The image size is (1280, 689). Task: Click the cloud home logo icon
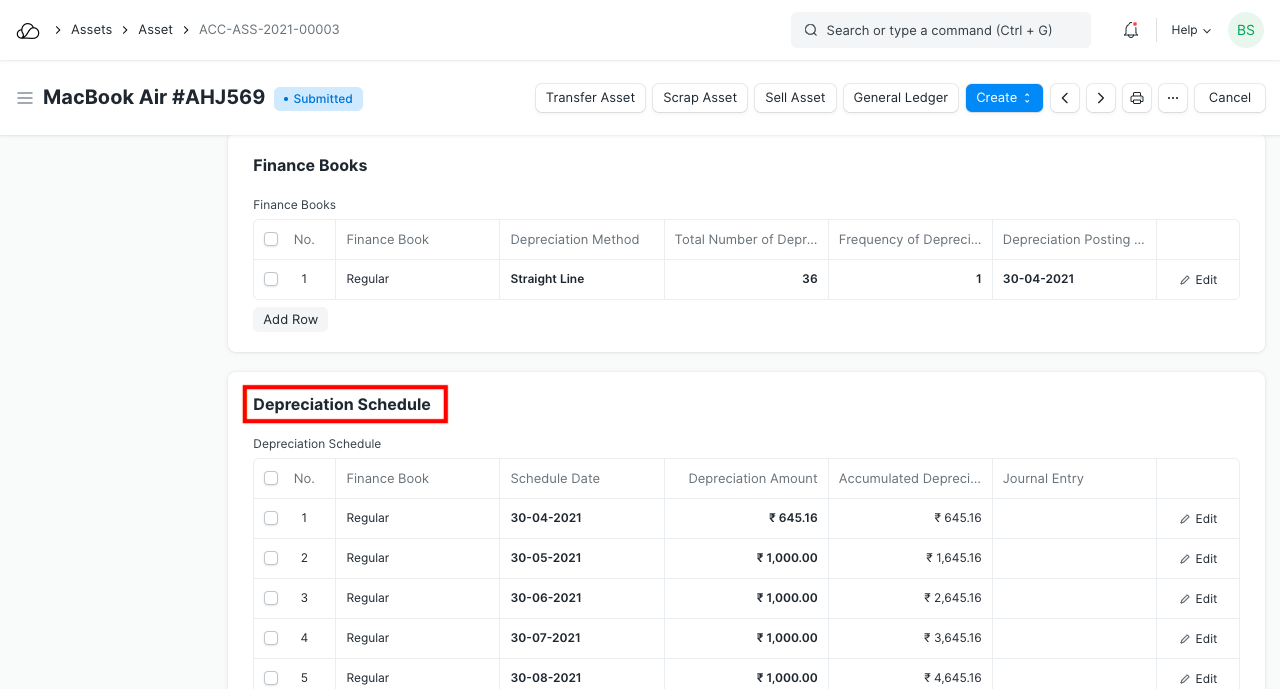click(x=28, y=30)
